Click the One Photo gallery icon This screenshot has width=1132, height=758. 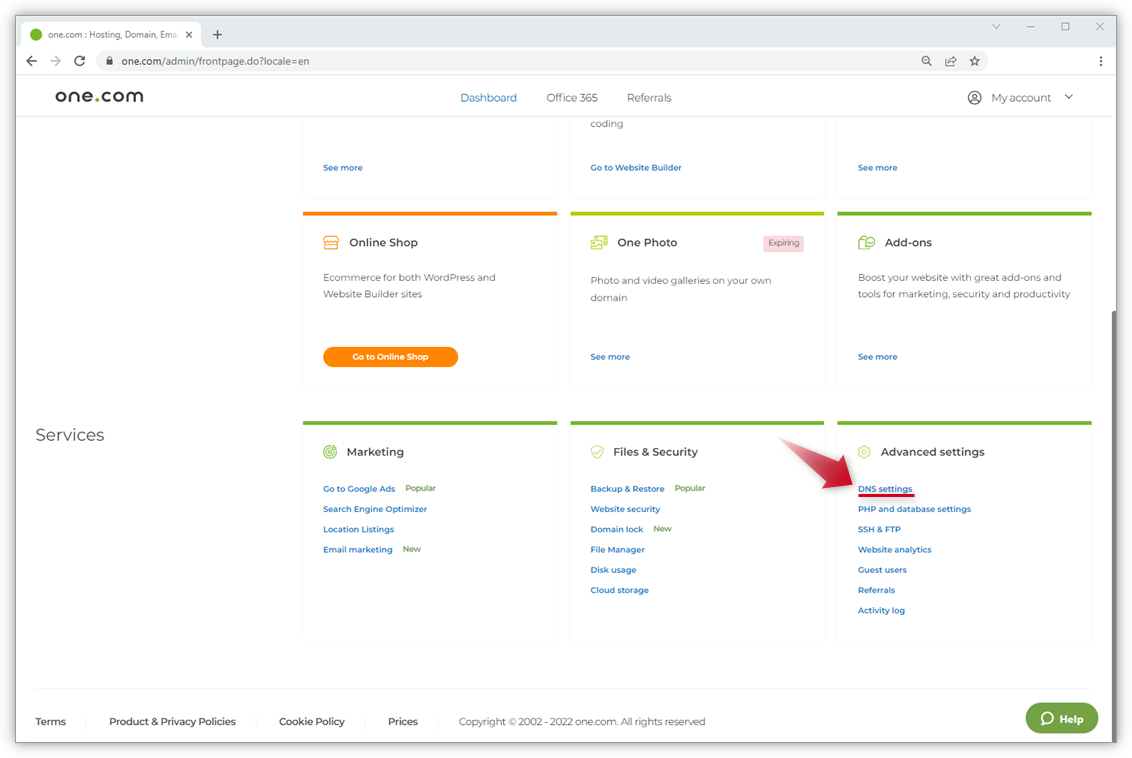click(x=598, y=243)
